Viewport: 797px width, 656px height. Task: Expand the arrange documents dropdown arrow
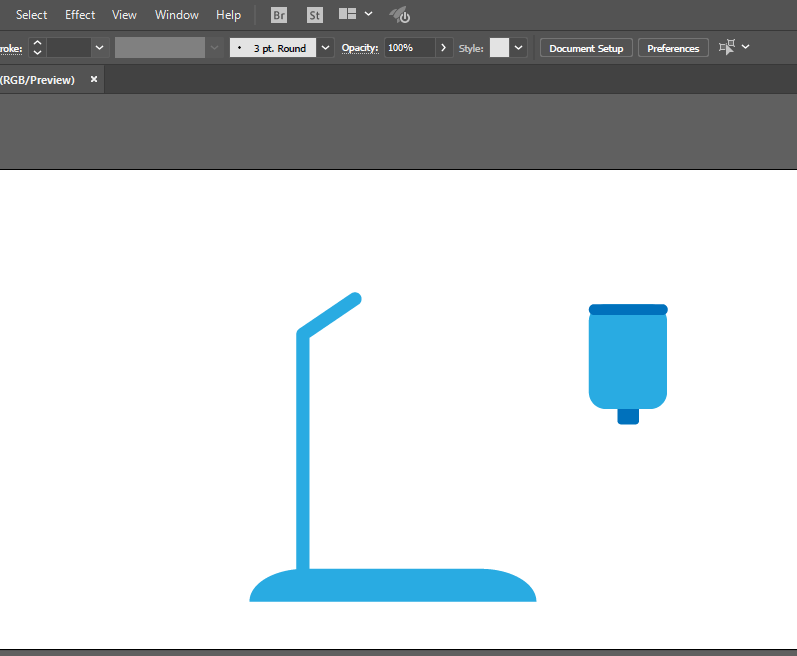point(369,14)
